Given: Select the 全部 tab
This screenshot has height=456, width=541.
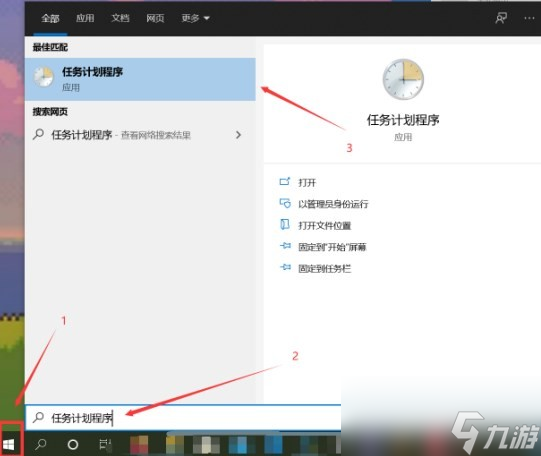Looking at the screenshot, I should click(50, 18).
